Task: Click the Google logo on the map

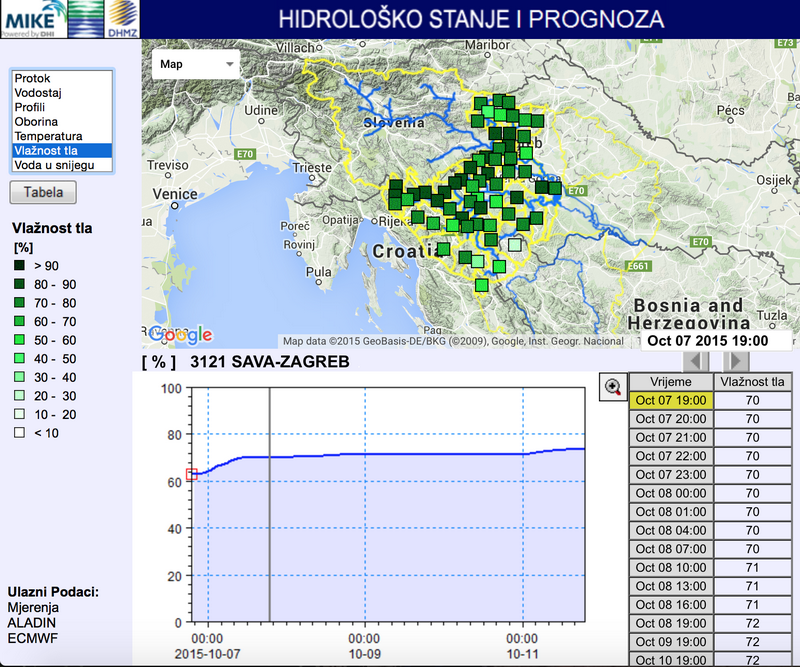Action: coord(181,335)
